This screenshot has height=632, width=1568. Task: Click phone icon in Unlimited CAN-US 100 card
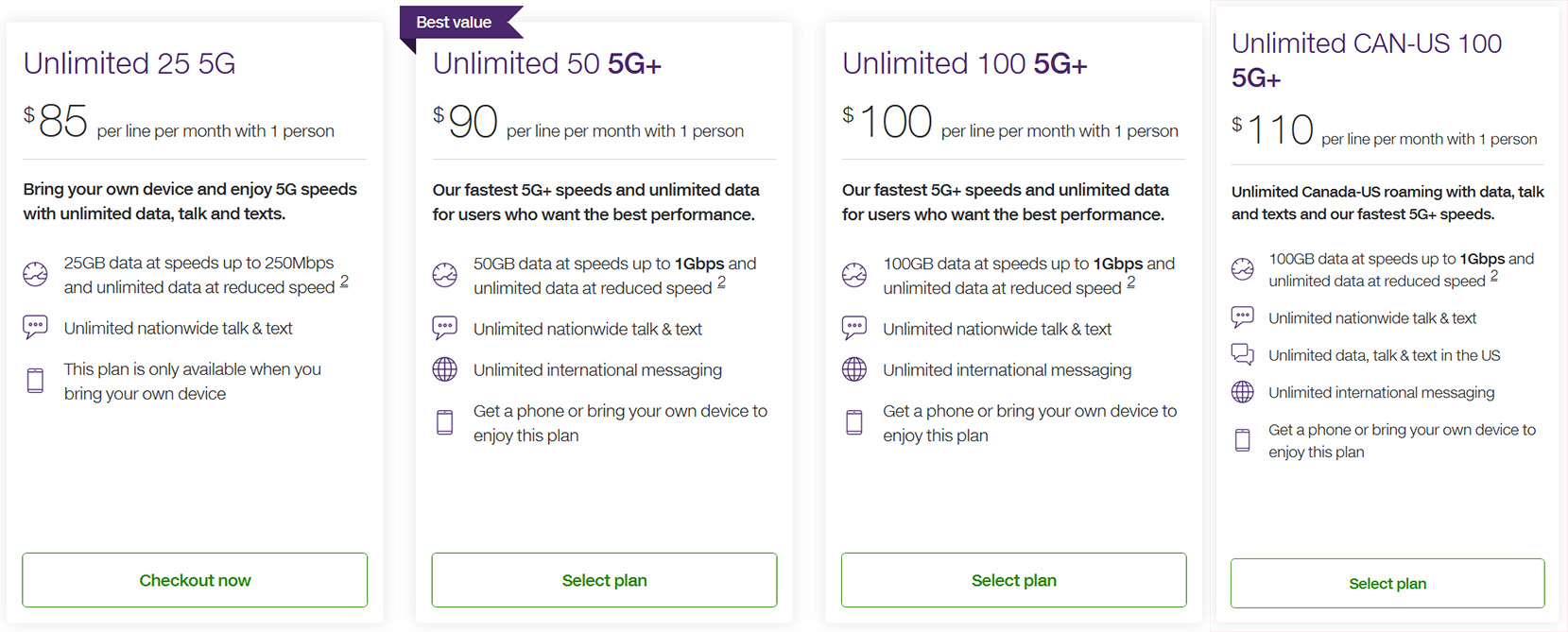click(1243, 440)
